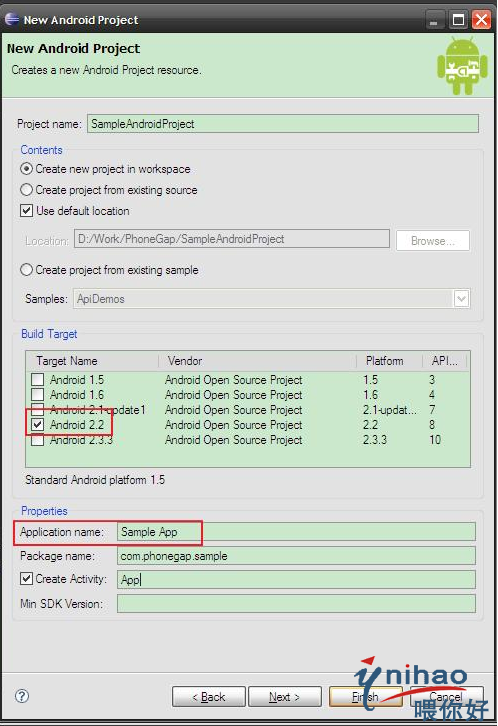
Task: Toggle the Use default location checkbox
Action: [26, 211]
